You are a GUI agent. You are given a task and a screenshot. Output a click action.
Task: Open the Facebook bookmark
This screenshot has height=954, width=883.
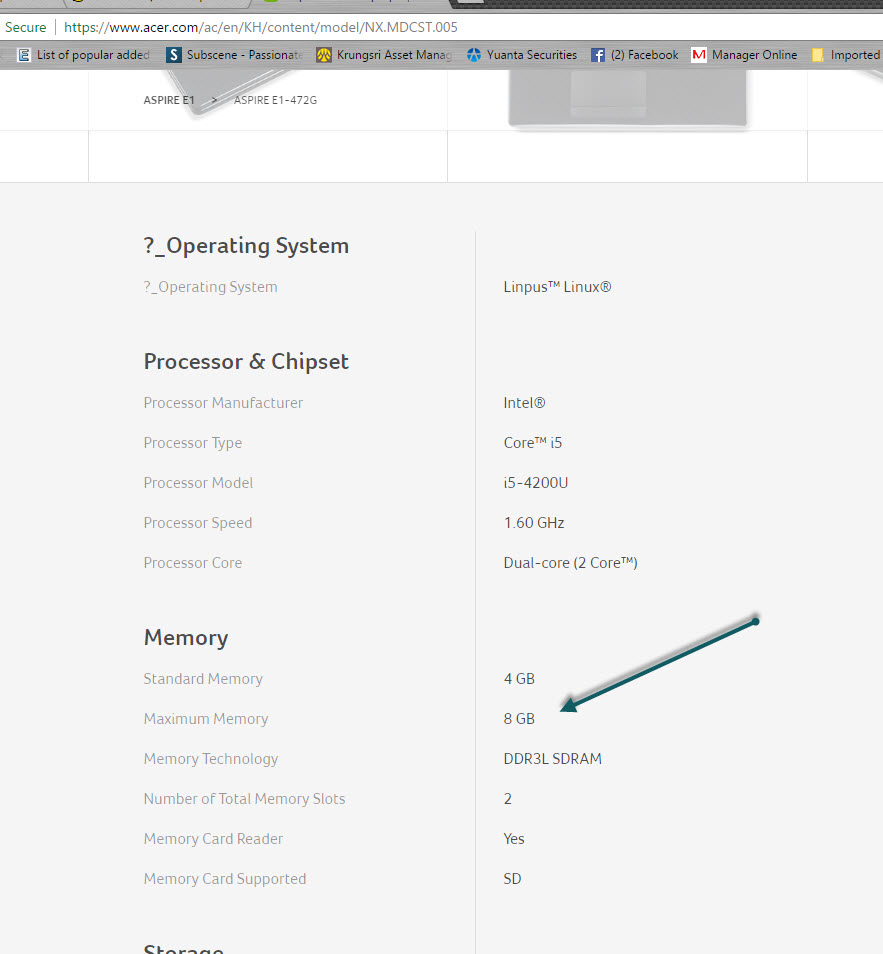pos(635,55)
